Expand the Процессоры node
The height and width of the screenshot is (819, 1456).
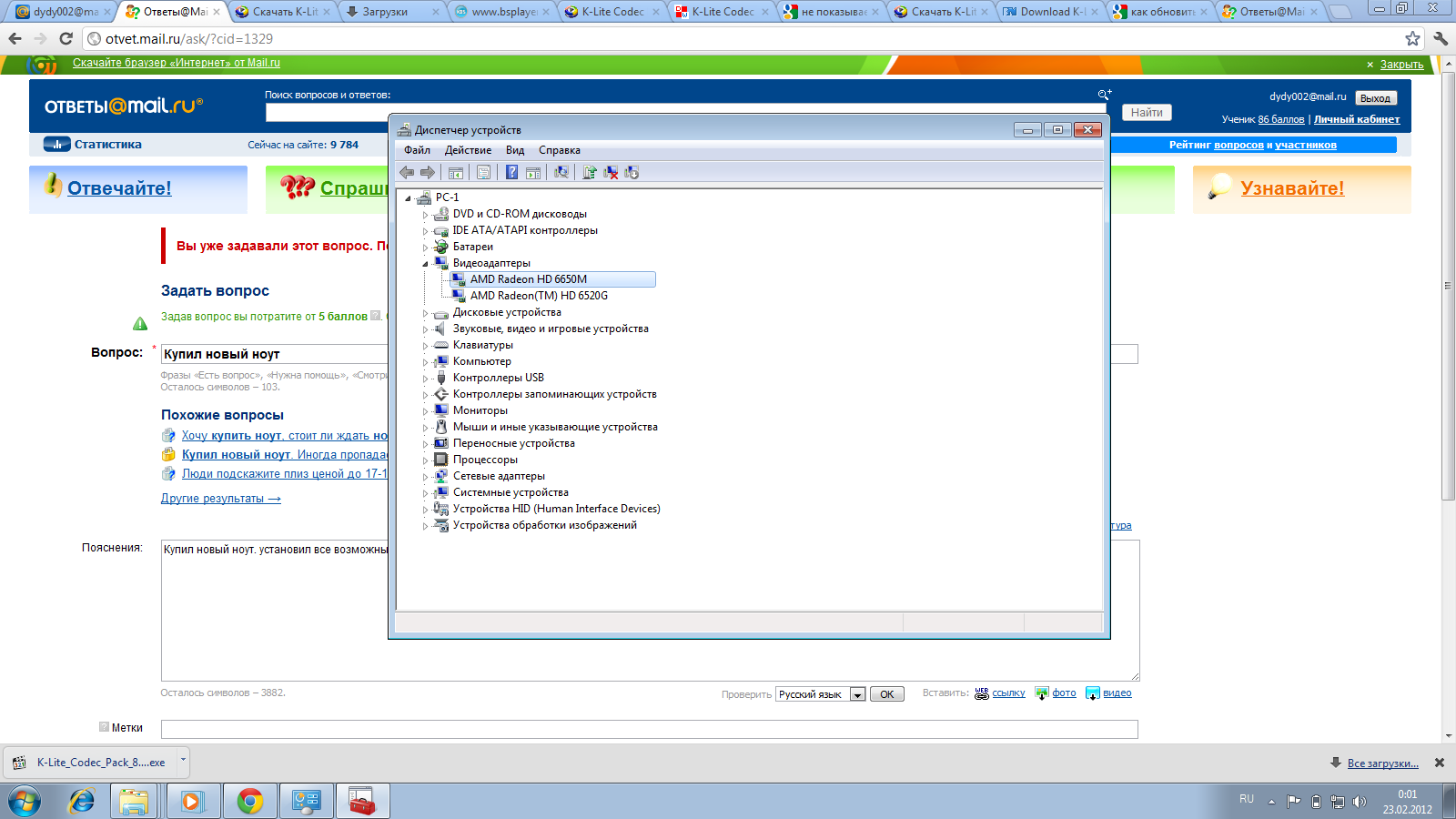click(x=425, y=460)
